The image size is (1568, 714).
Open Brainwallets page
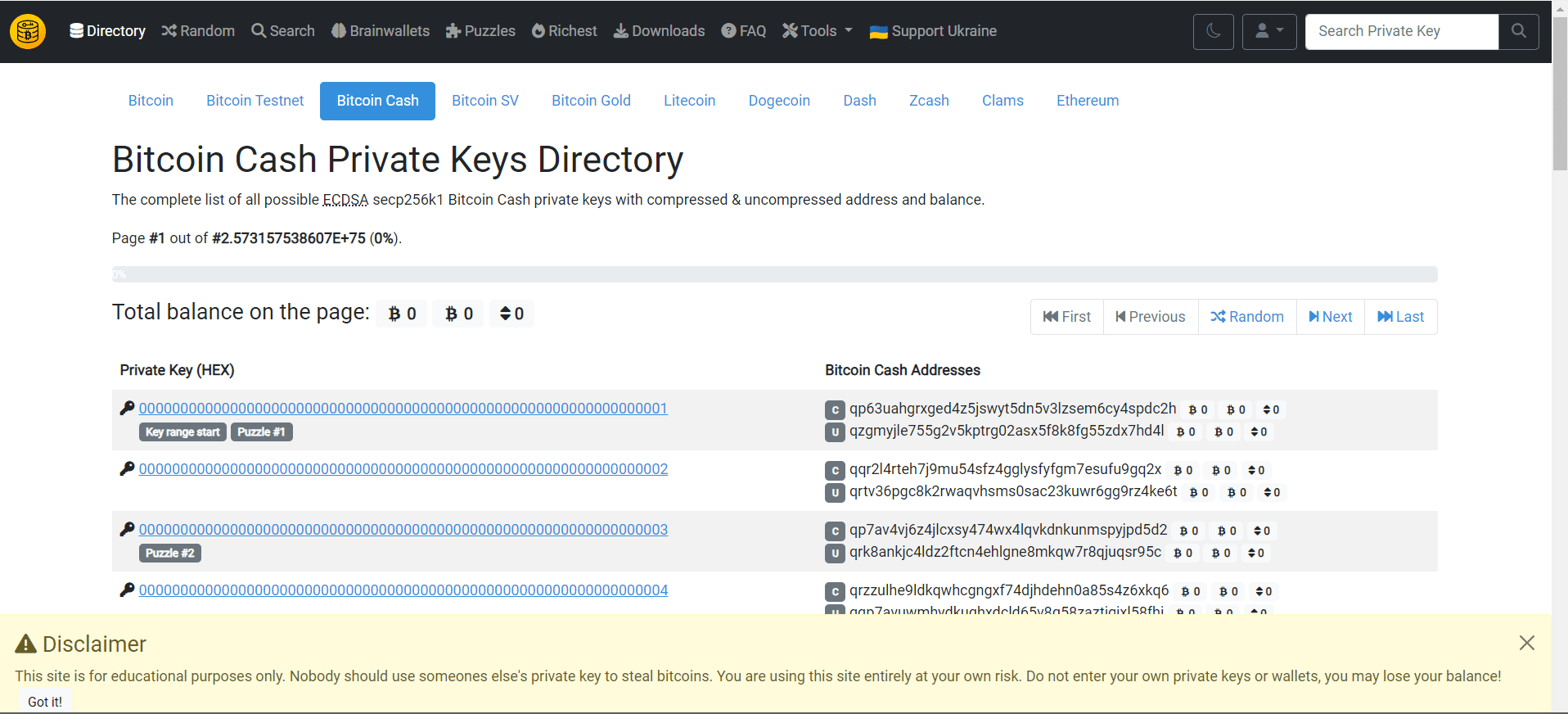coord(381,31)
